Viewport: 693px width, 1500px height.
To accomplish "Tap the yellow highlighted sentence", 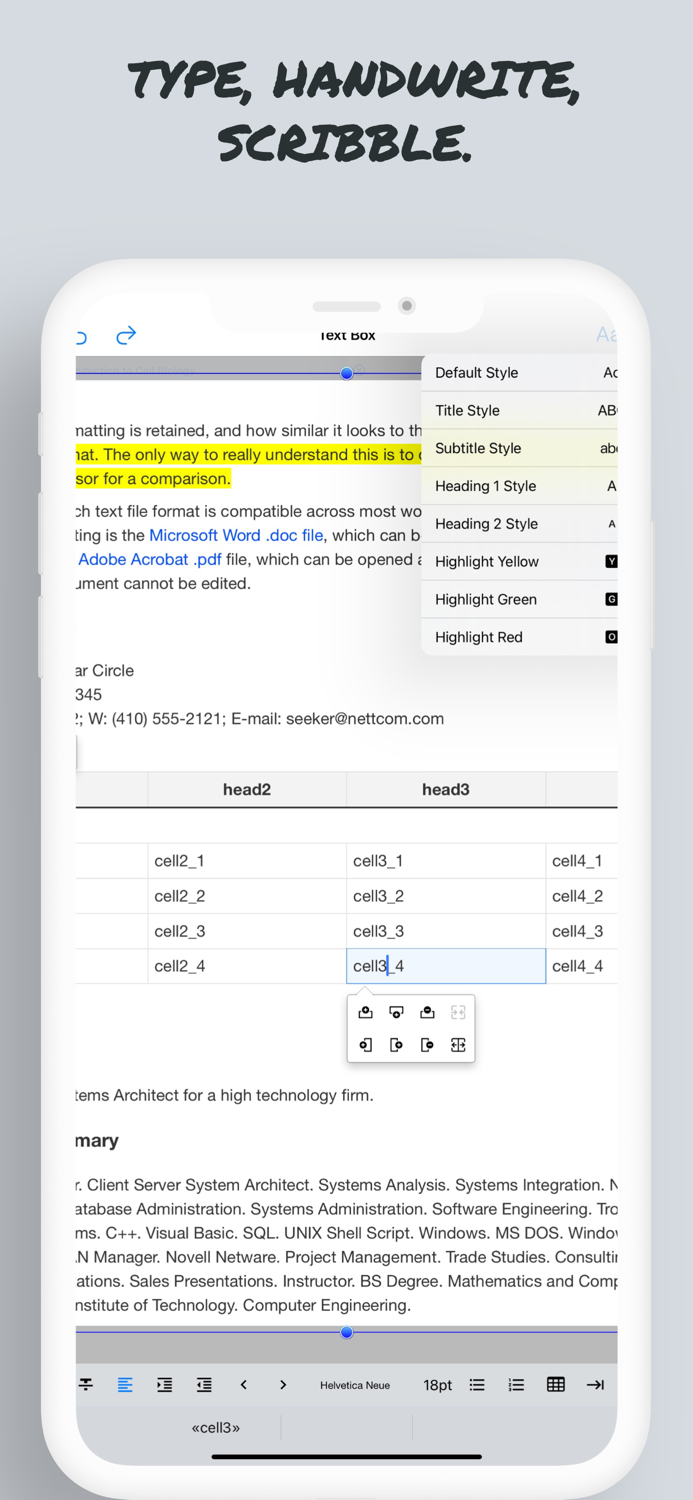I will (x=250, y=466).
